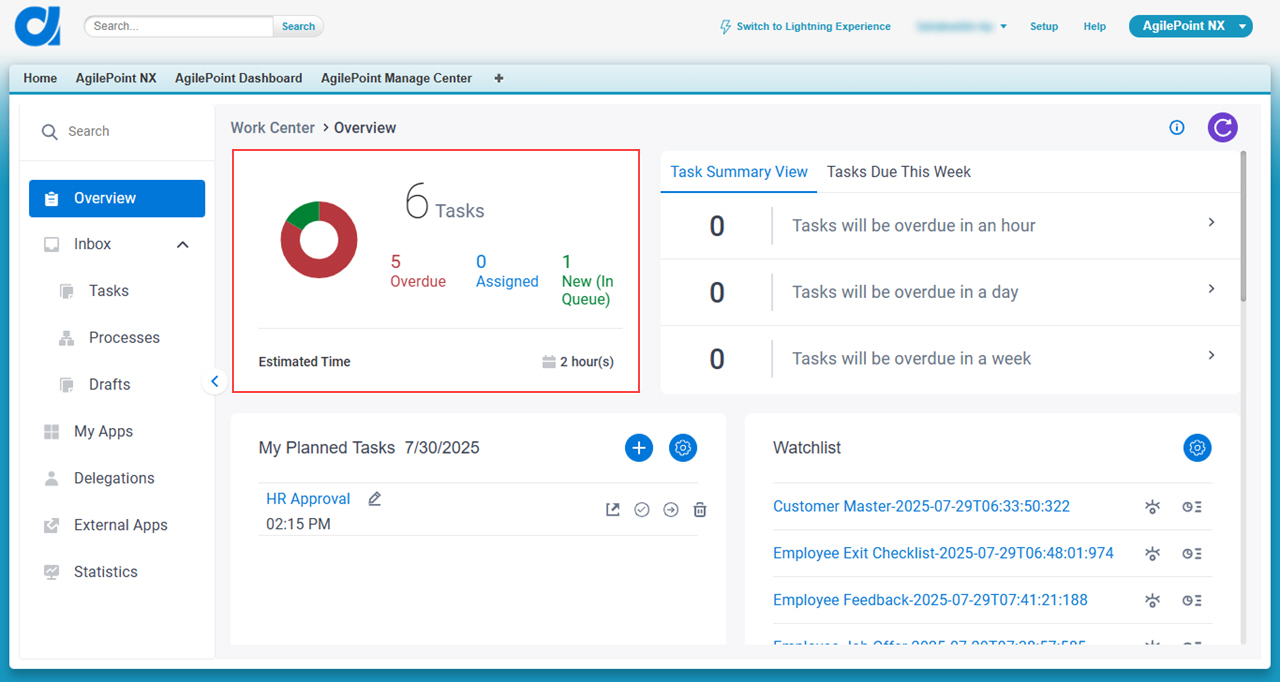
Task: Mark HR Approval complete with checkmark icon
Action: tap(642, 510)
